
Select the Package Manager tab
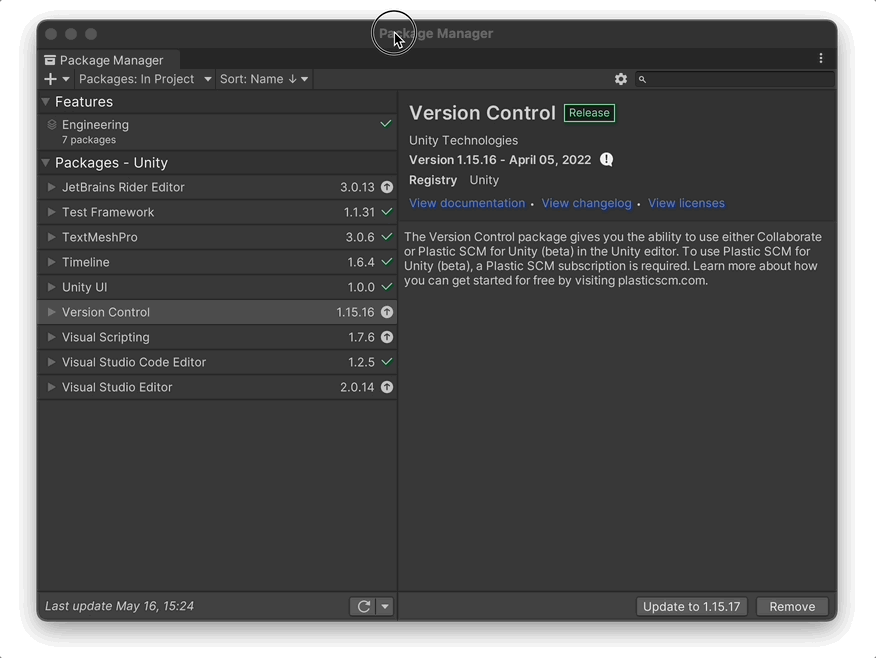(x=104, y=60)
